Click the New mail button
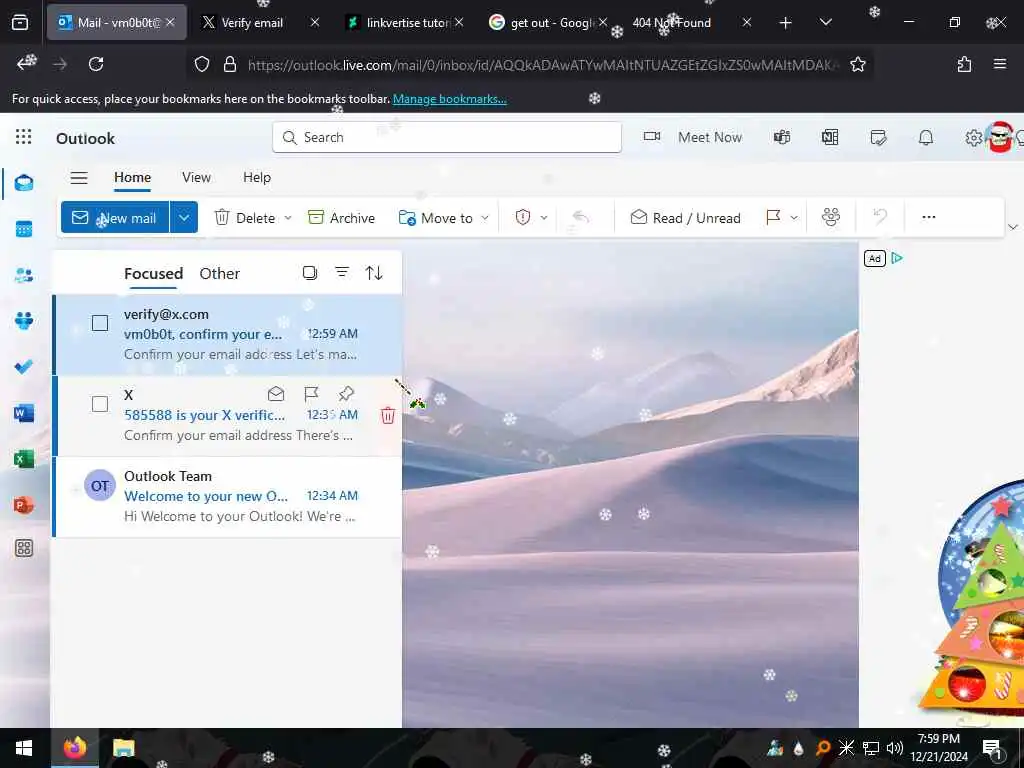Image resolution: width=1024 pixels, height=768 pixels. click(x=115, y=217)
